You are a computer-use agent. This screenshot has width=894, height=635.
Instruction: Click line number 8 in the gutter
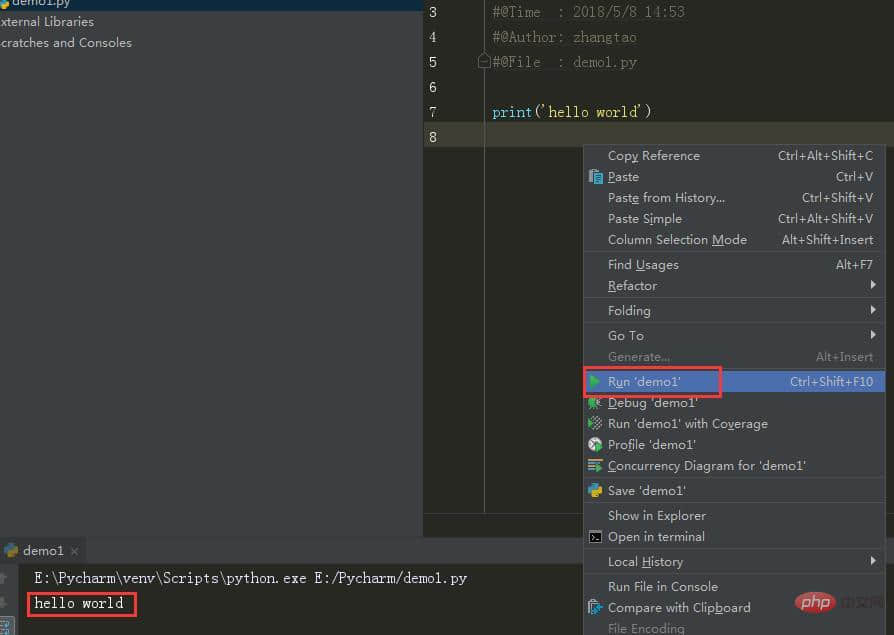point(433,137)
